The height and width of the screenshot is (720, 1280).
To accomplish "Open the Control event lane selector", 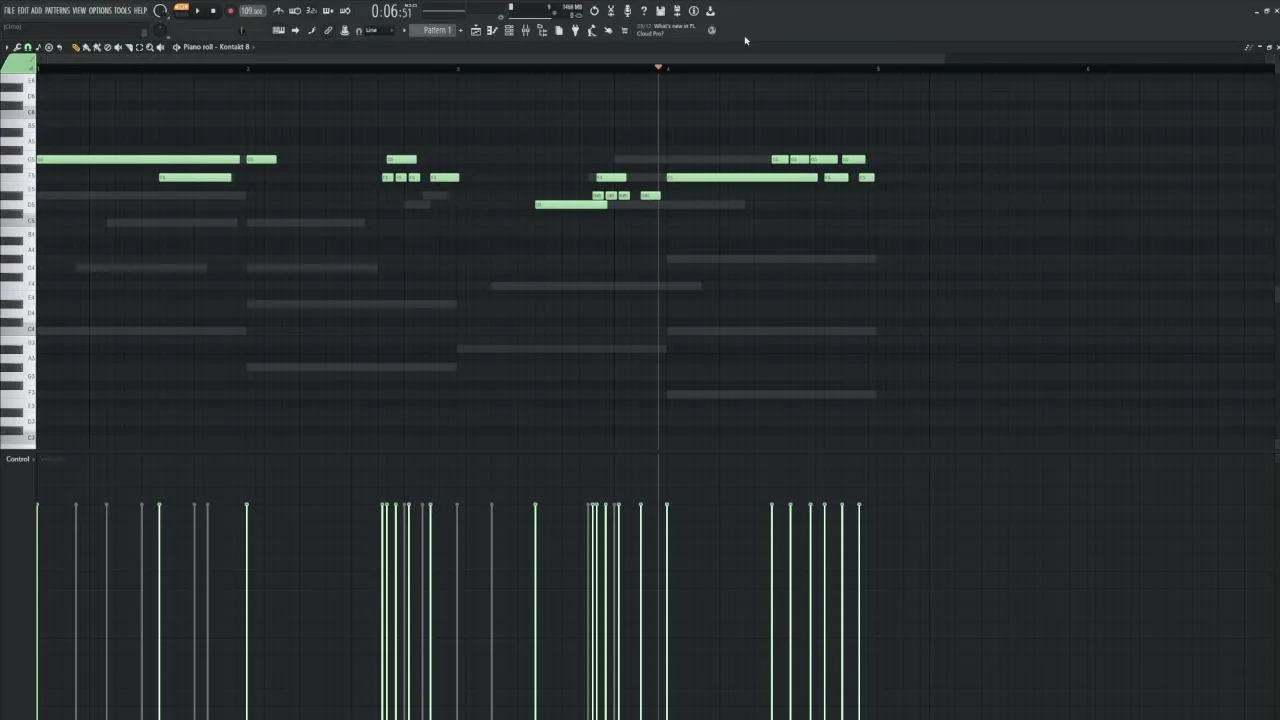I will point(18,459).
